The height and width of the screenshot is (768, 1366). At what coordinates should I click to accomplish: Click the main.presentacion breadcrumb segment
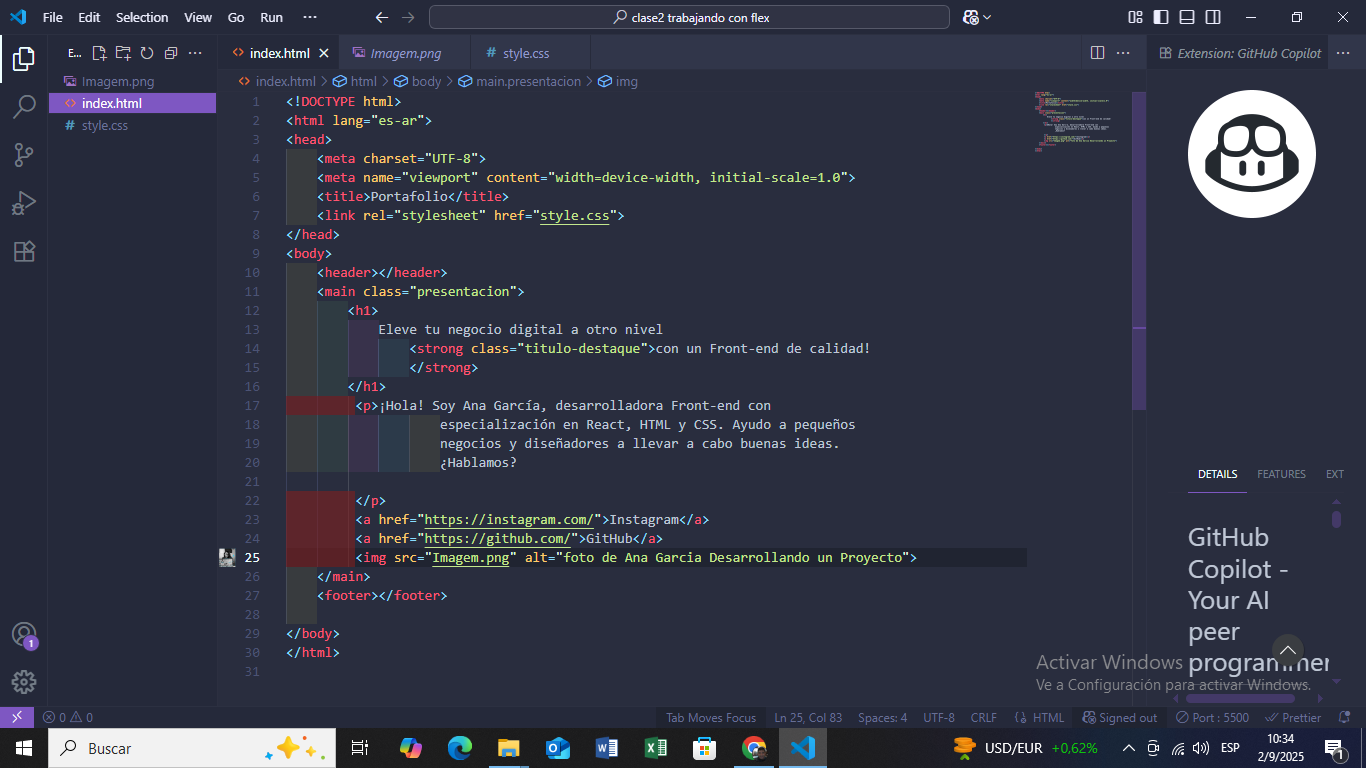click(x=519, y=81)
